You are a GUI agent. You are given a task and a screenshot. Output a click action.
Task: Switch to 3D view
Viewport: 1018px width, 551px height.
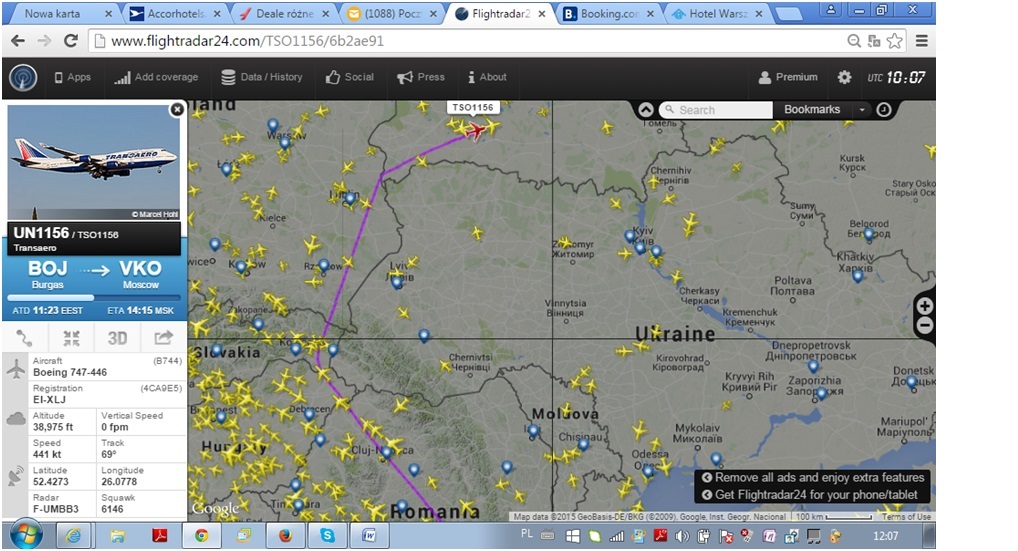coord(118,338)
